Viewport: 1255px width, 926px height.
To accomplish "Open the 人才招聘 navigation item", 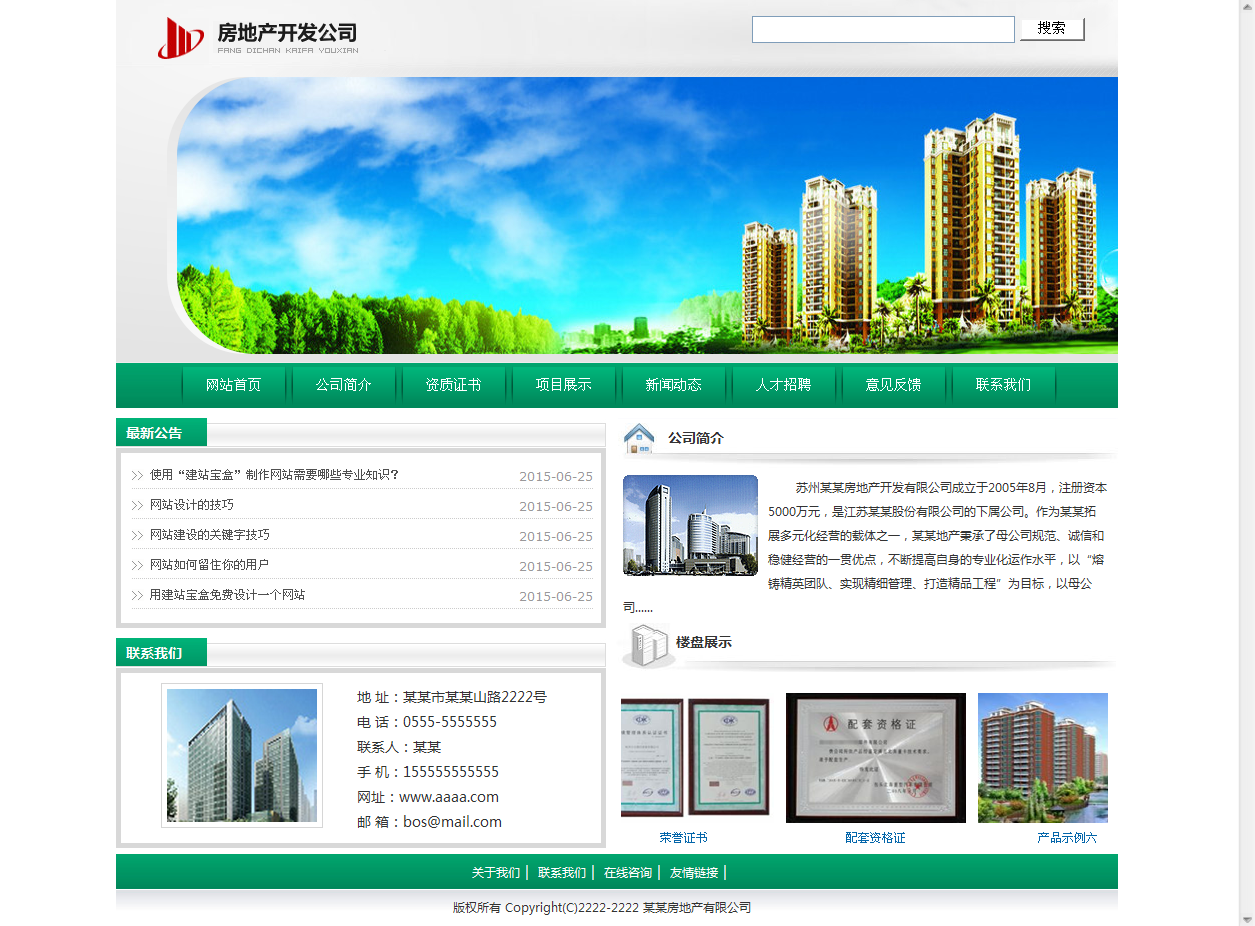I will tap(783, 385).
